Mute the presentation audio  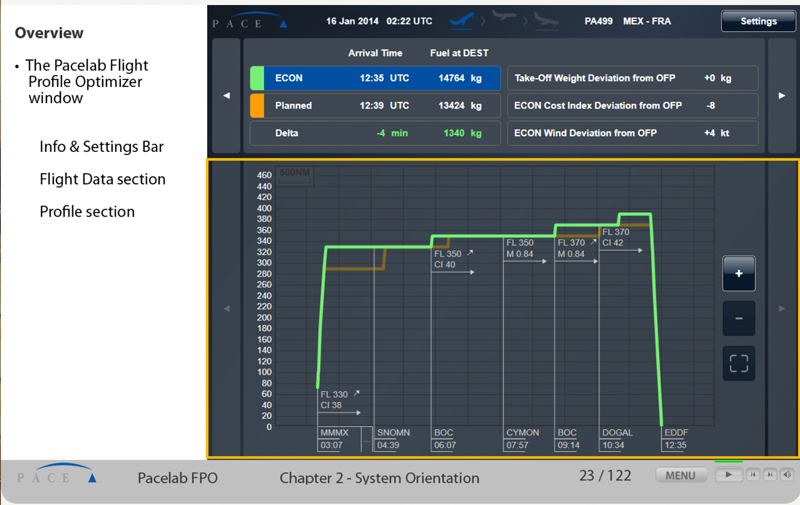(787, 475)
